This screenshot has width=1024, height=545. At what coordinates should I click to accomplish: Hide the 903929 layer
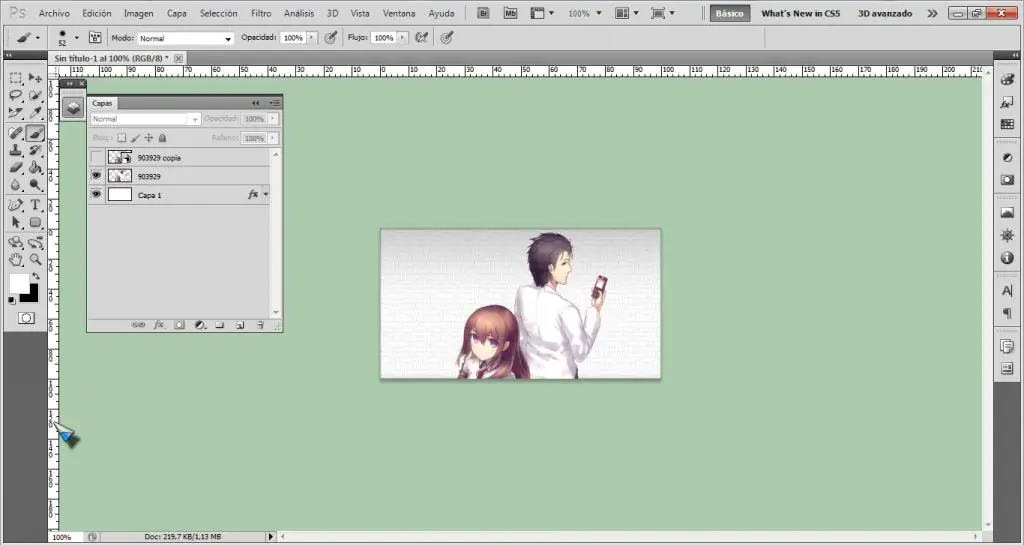[97, 176]
